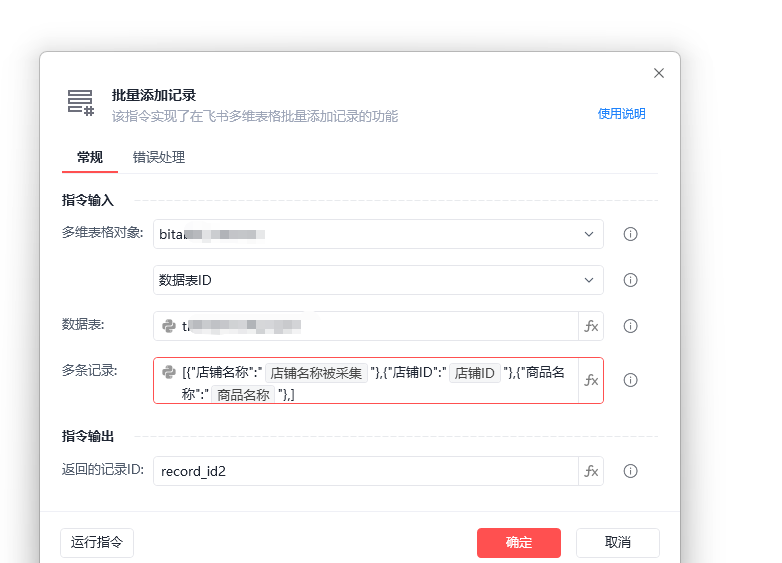The height and width of the screenshot is (563, 782).
Task: Open the 使用说明 link
Action: coord(621,114)
